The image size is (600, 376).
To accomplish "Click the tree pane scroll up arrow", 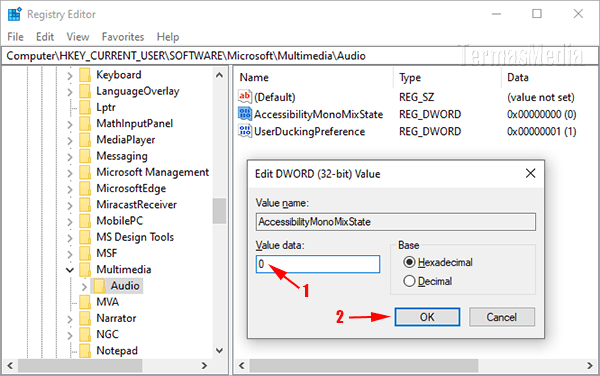I will click(219, 75).
